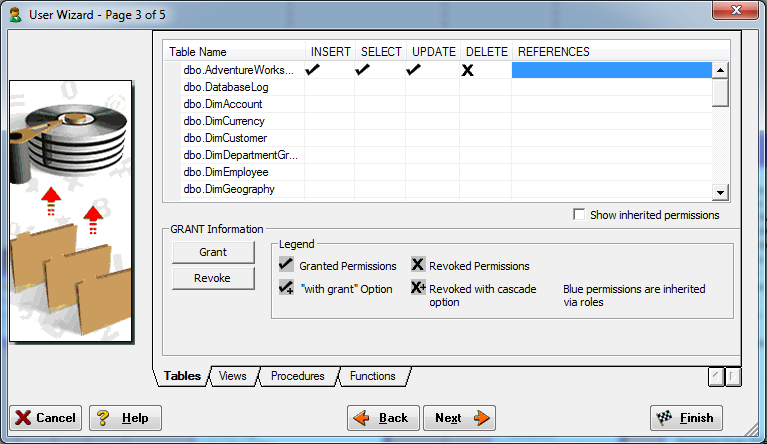
Task: Click the table list scrollbar thumb
Action: (x=720, y=92)
